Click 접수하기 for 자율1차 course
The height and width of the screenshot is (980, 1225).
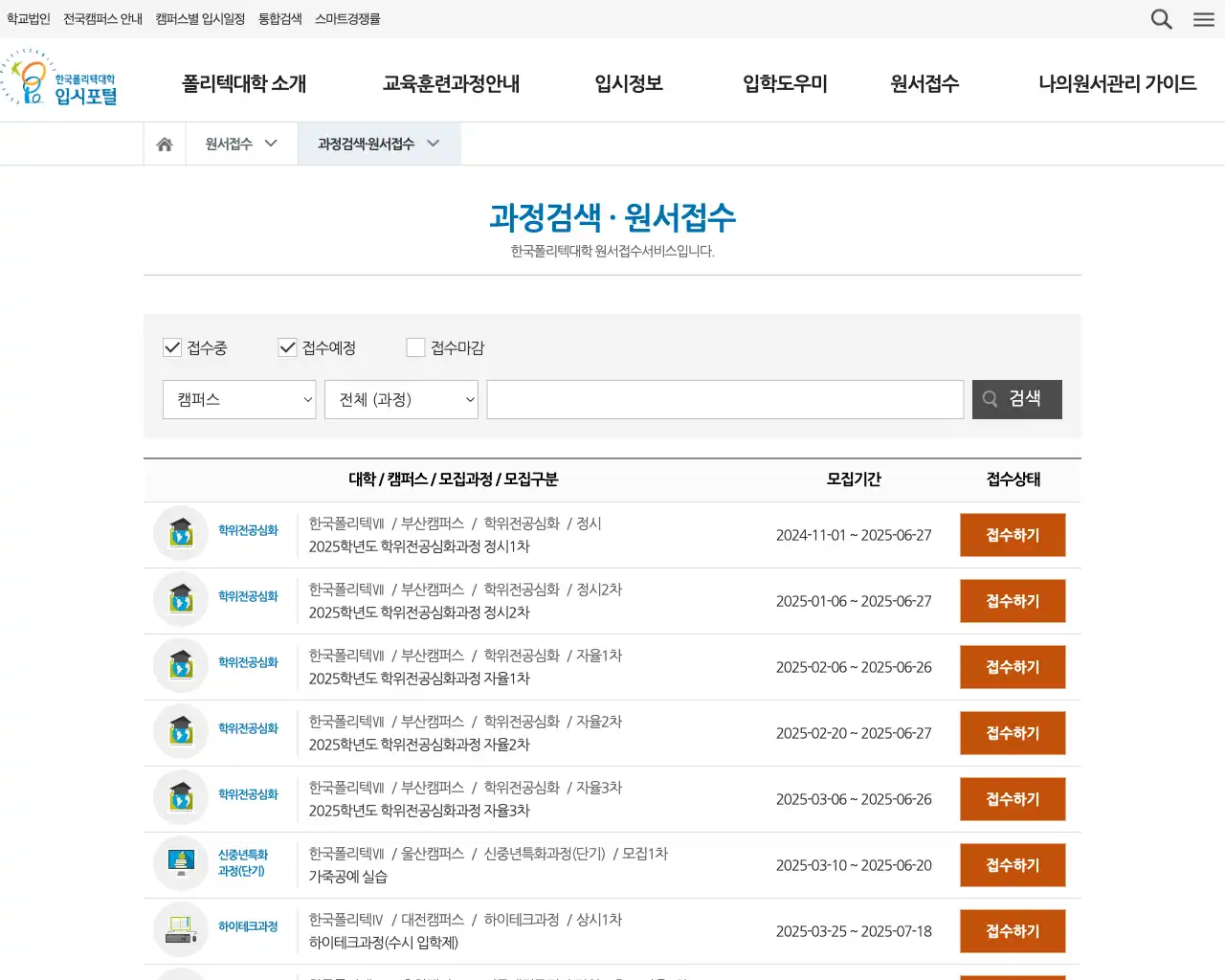click(1013, 667)
